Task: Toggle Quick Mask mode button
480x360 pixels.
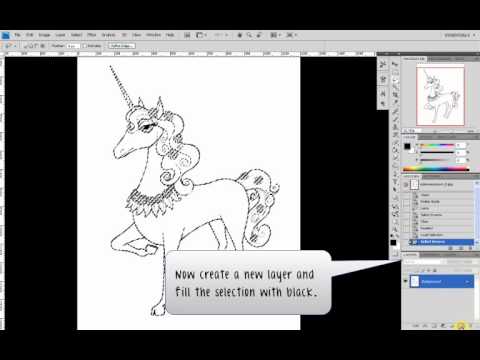Action: click(x=395, y=253)
